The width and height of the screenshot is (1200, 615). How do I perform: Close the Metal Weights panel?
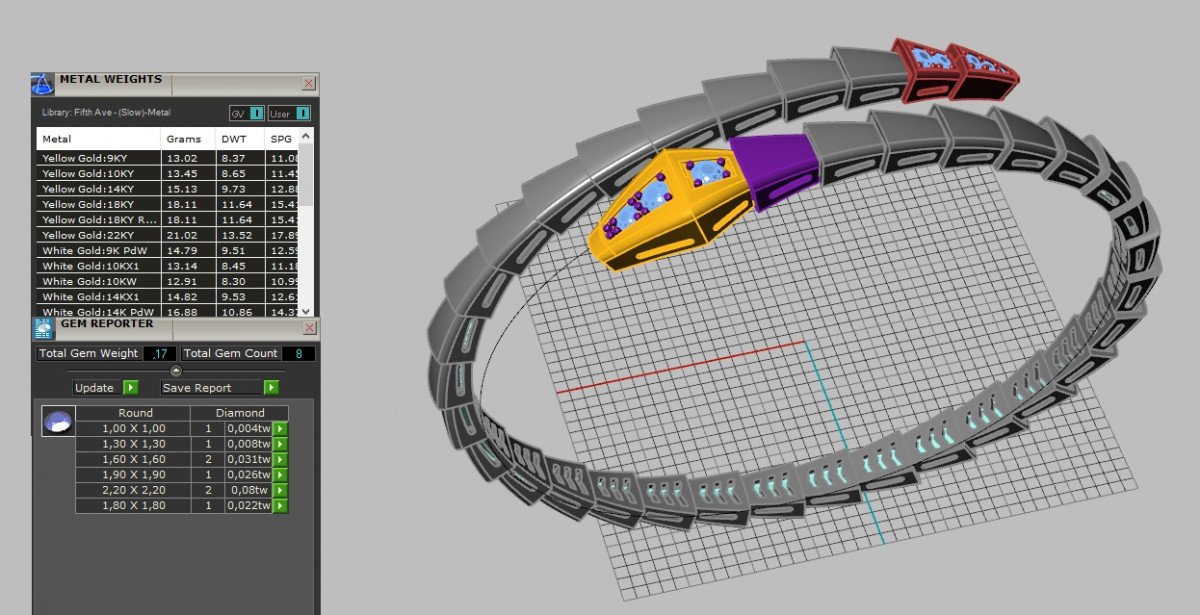coord(308,84)
